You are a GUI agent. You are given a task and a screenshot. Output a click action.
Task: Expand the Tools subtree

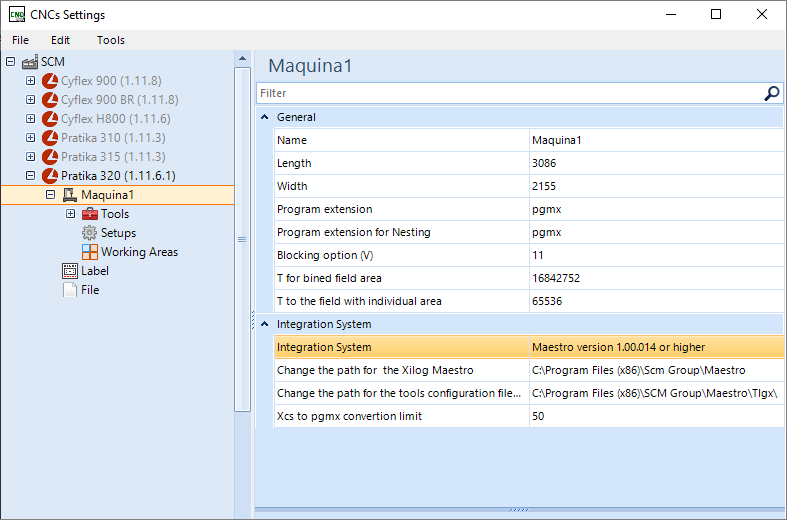(70, 214)
